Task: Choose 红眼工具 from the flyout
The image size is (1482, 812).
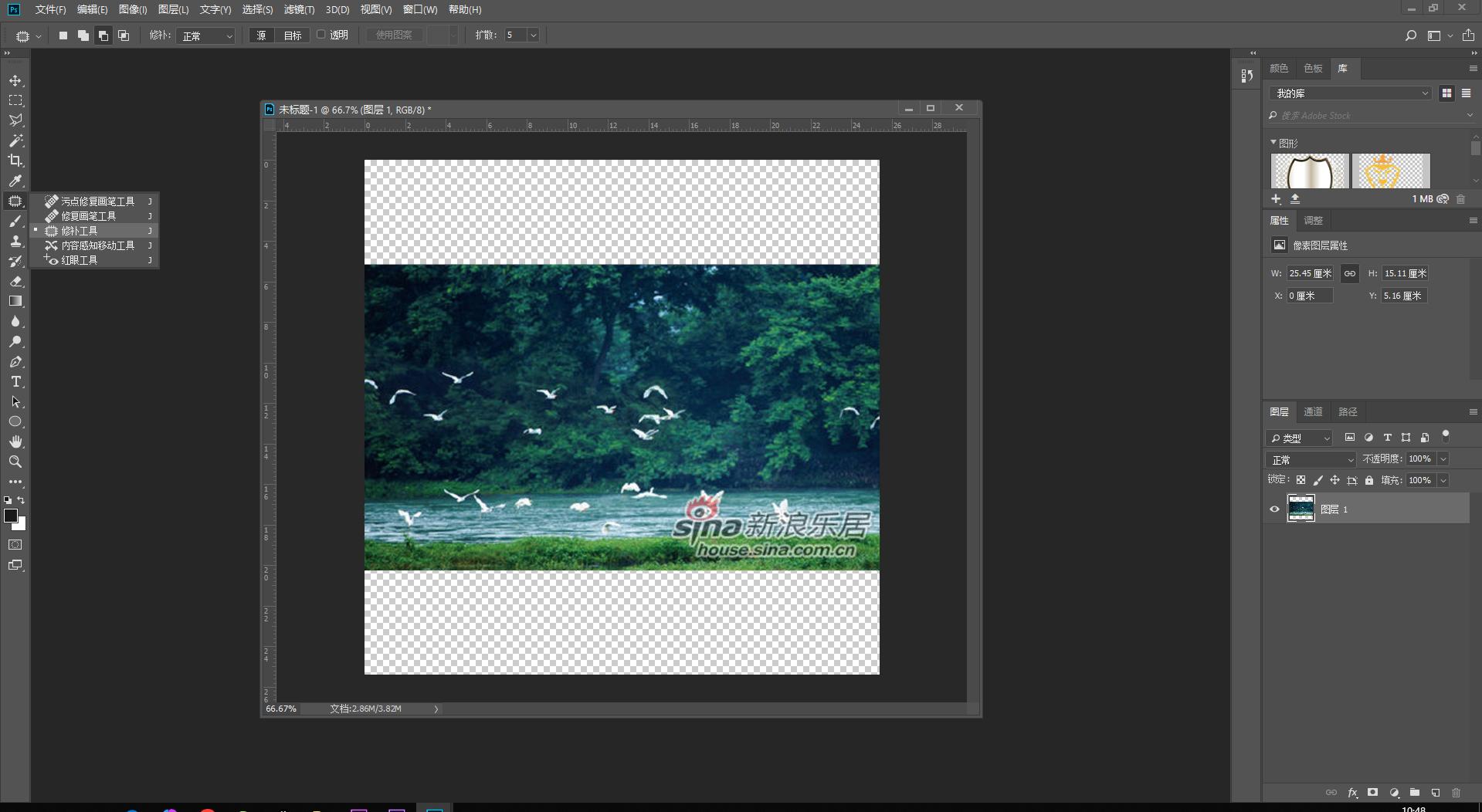Action: [80, 260]
